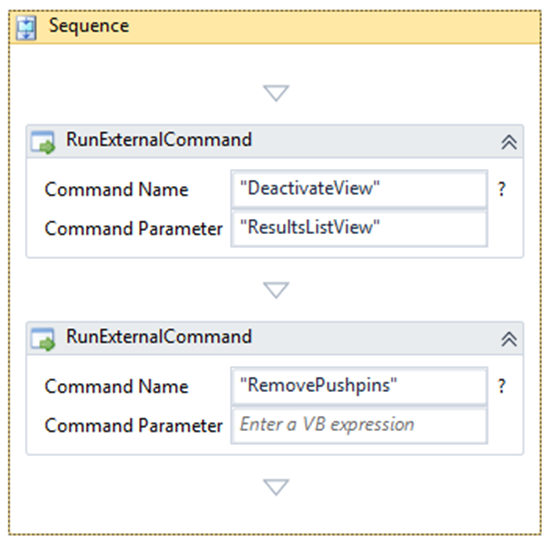548x541 pixels.
Task: Select the first RunExternalCommand title bar
Action: tap(275, 142)
